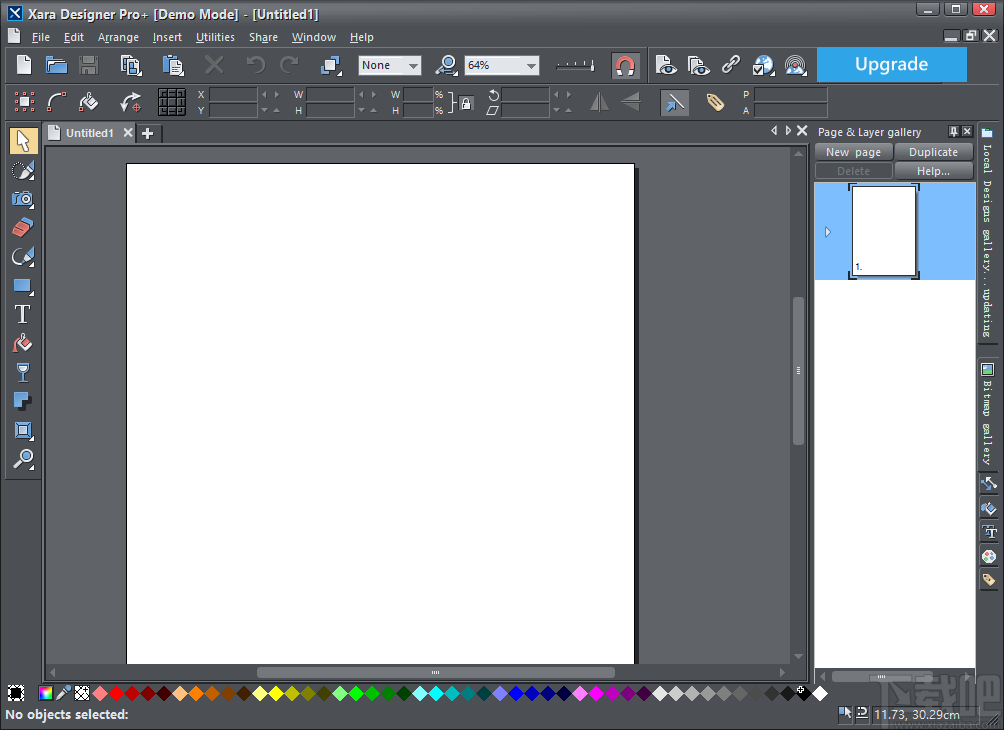This screenshot has width=1004, height=730.
Task: Click the no-color checkered swatch
Action: 82,693
